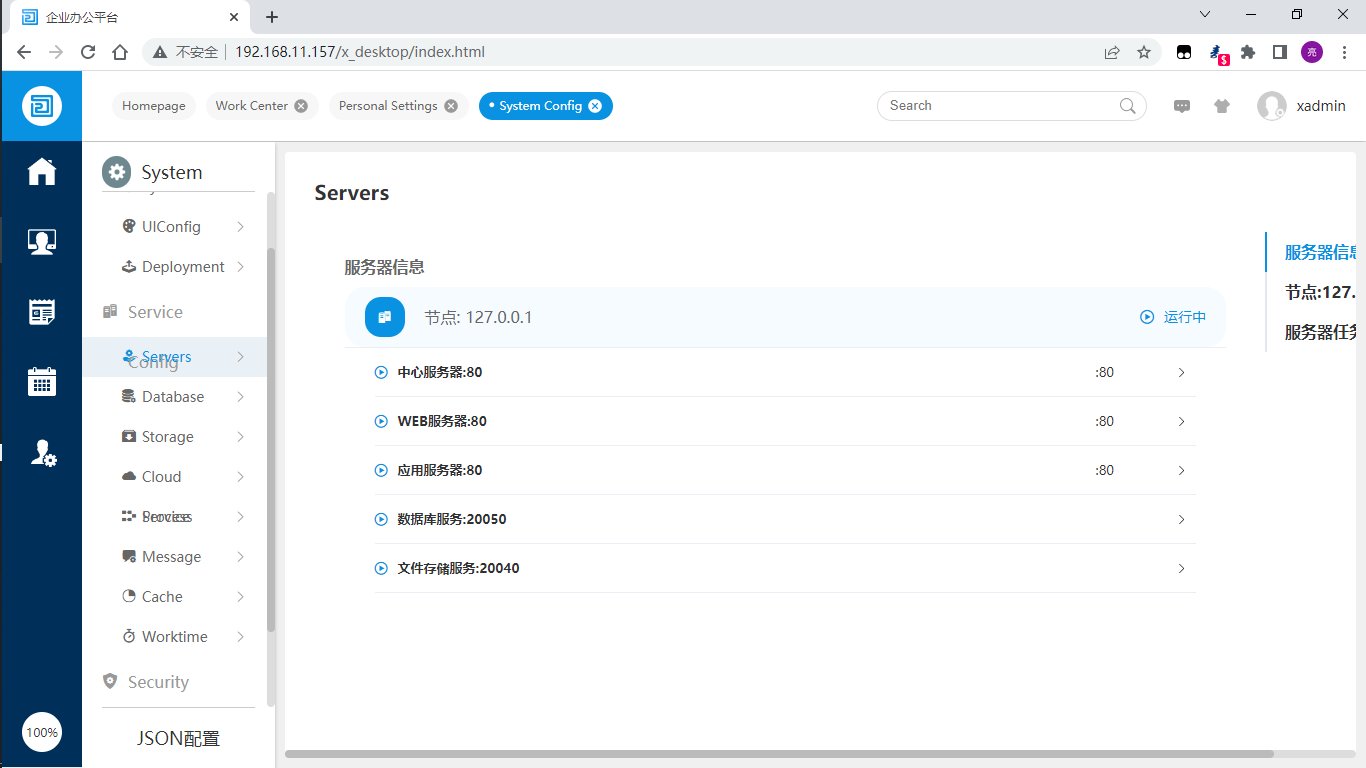Open the monitor-with-person icon in the navigation bar
The height and width of the screenshot is (768, 1366).
coord(42,242)
